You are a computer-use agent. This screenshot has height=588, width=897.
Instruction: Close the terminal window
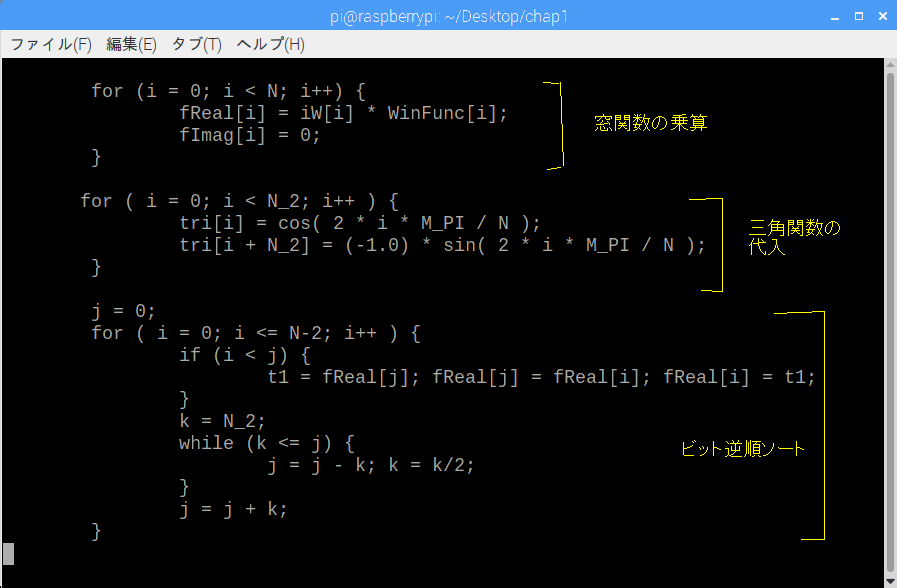tap(883, 17)
